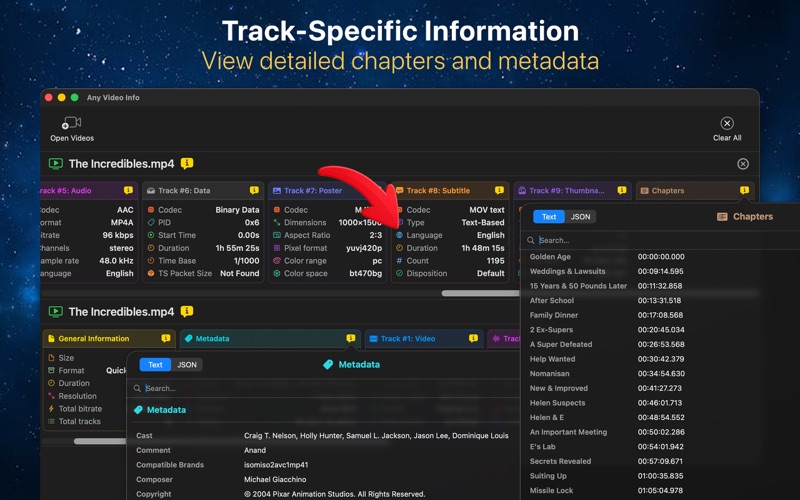This screenshot has height=500, width=800.
Task: Select Text tab in Chapters popover
Action: (x=549, y=217)
